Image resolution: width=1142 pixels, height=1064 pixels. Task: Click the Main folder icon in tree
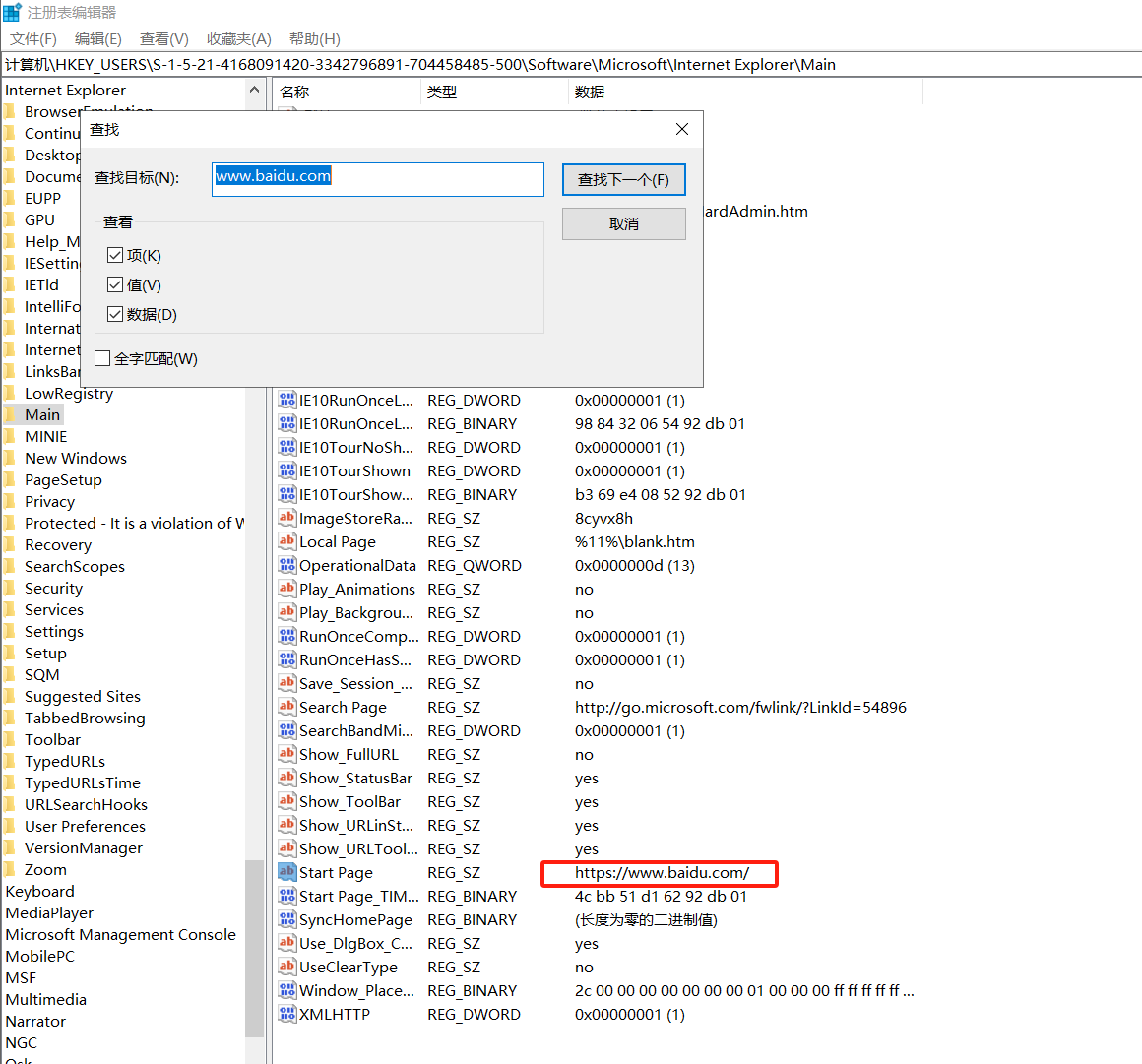10,414
